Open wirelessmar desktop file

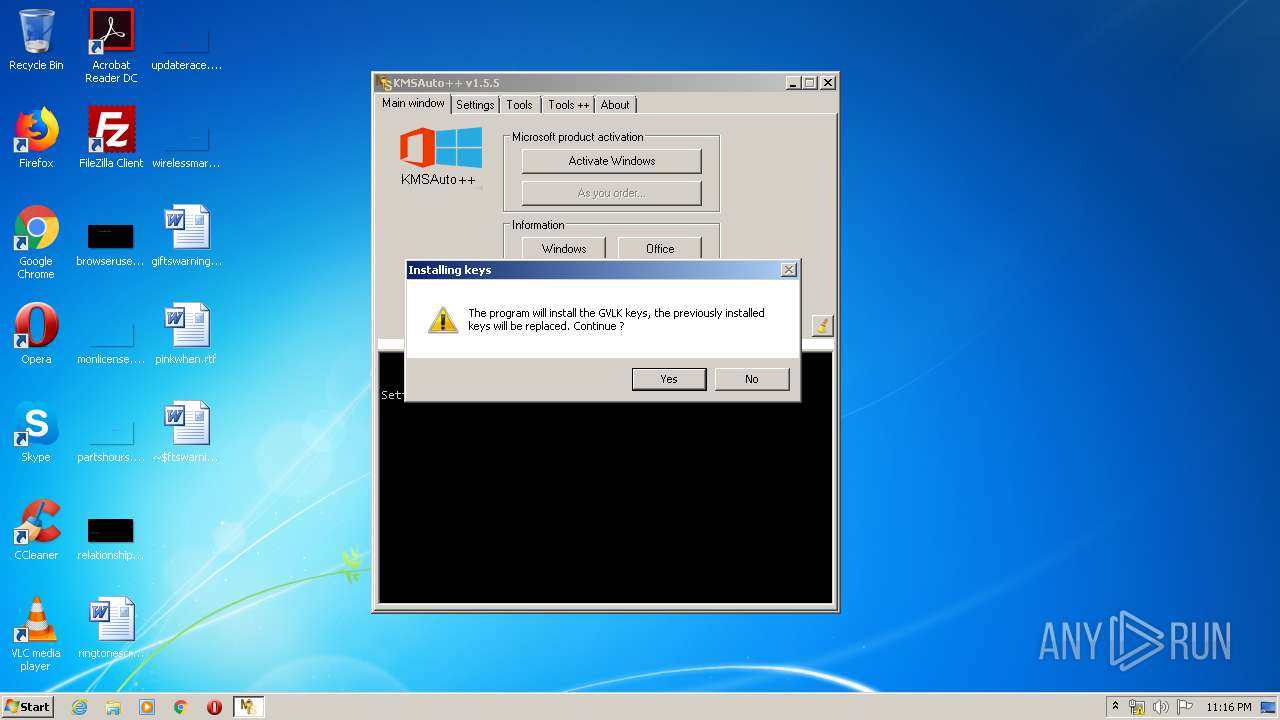(x=186, y=146)
